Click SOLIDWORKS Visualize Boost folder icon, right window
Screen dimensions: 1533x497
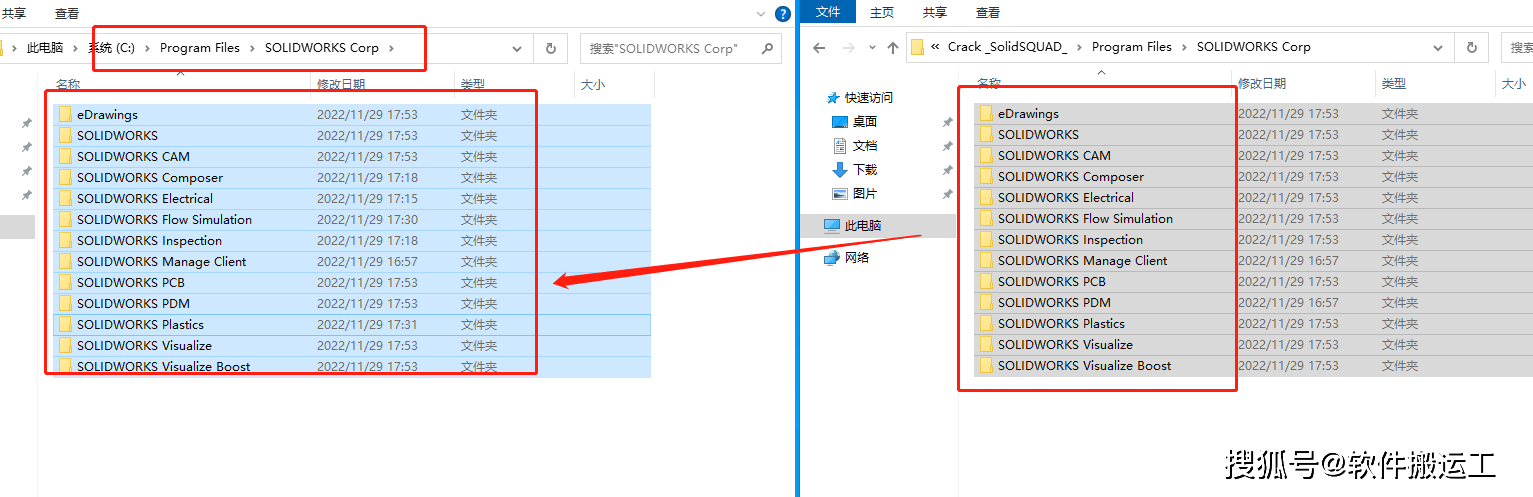tap(987, 366)
